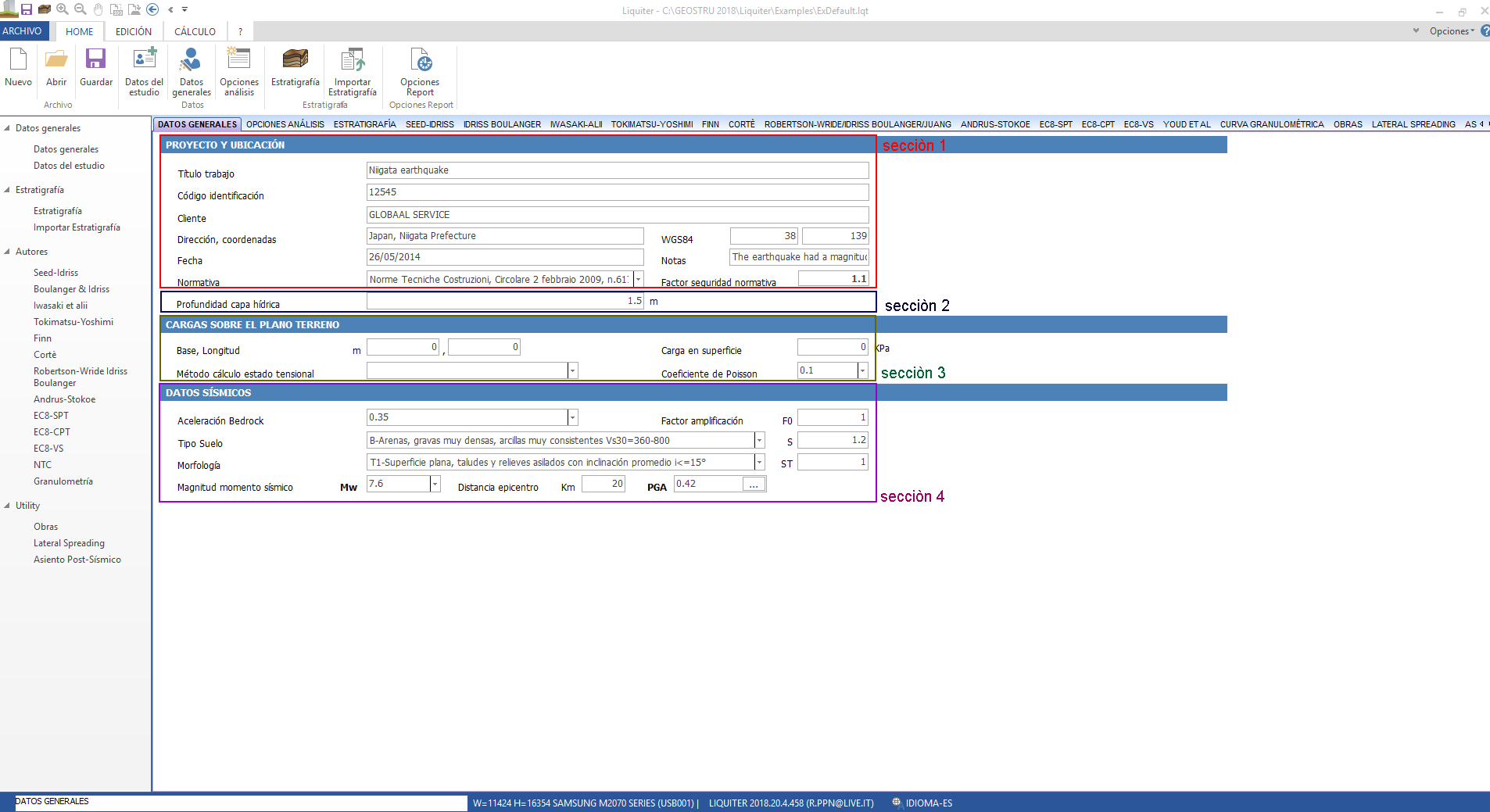
Task: Open Opciones análisis ribbon icon
Action: pos(239,72)
